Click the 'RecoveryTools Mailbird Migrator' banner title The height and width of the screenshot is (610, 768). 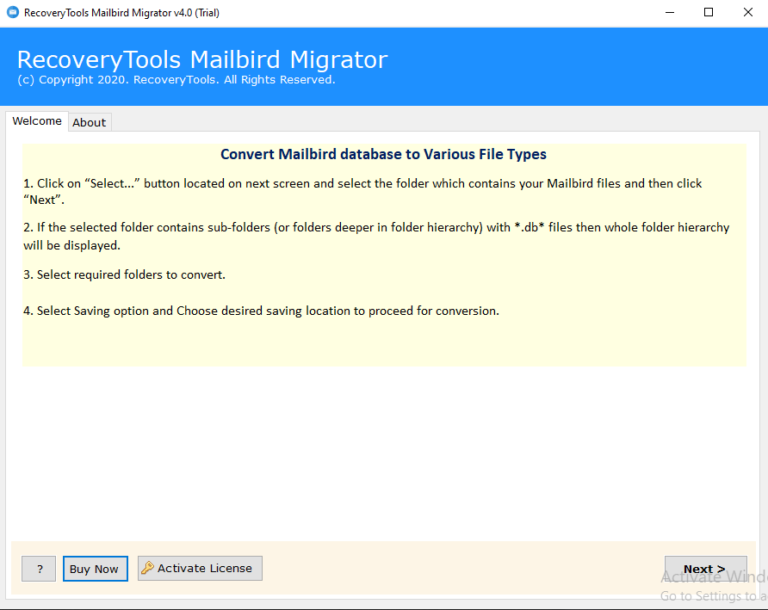[x=202, y=60]
